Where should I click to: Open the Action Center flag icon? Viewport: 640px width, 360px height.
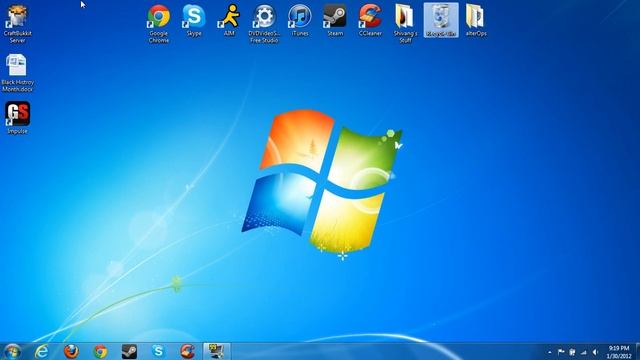[x=561, y=352]
